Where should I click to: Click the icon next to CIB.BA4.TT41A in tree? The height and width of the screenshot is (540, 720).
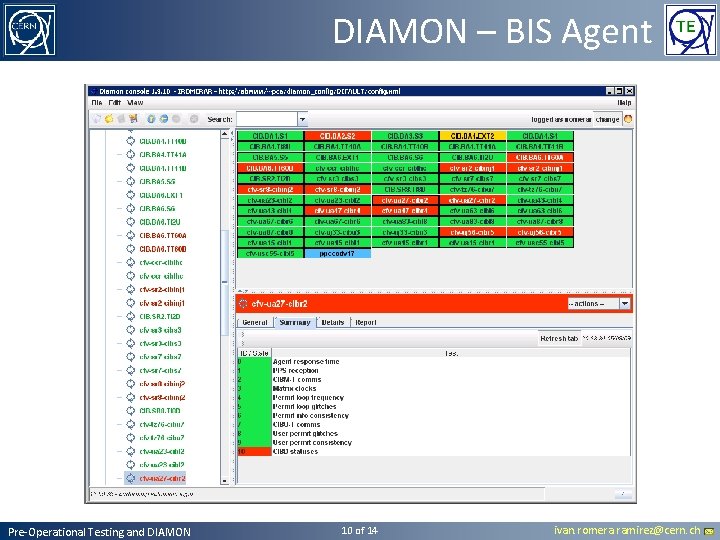coord(130,155)
